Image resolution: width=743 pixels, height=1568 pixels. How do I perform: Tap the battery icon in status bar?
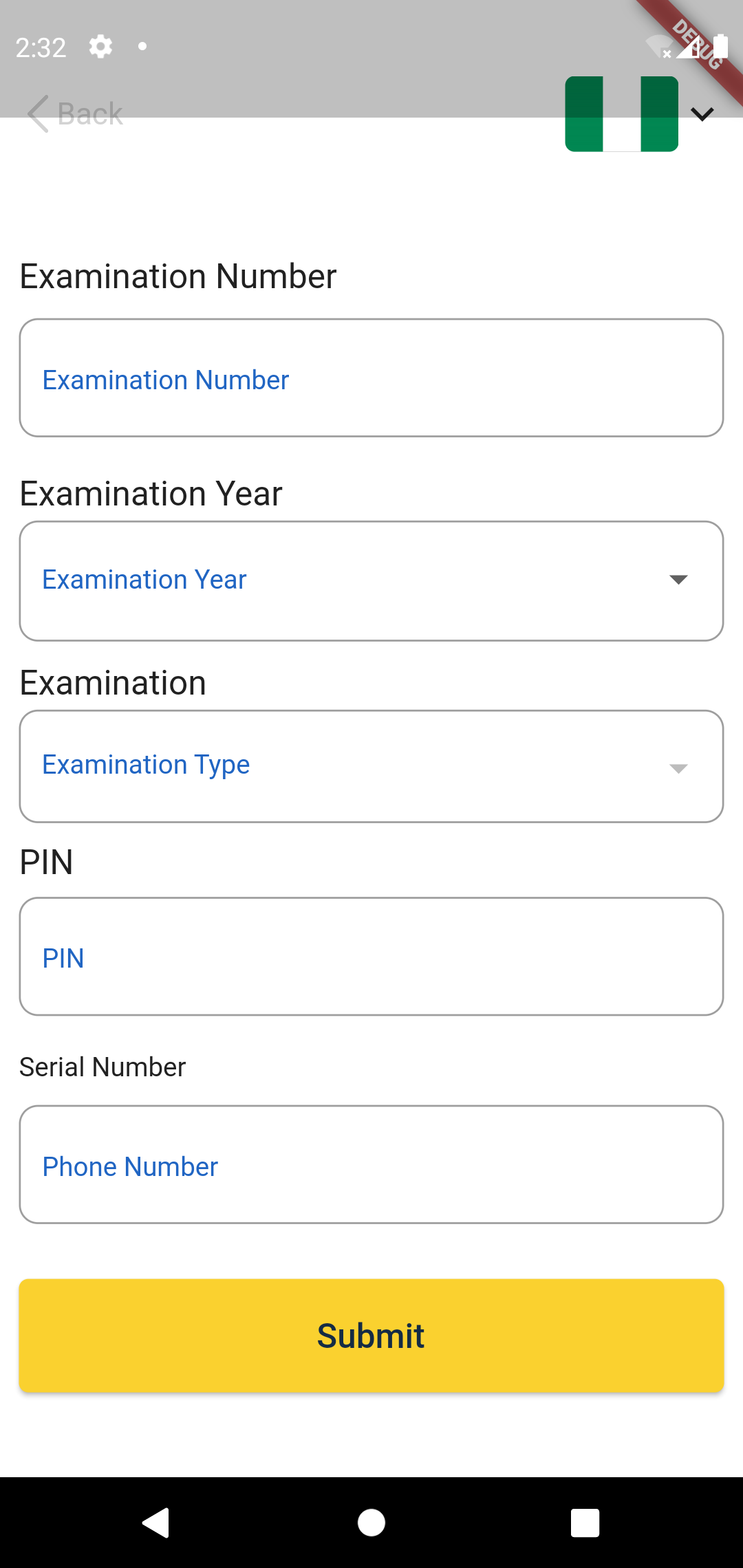click(x=721, y=47)
